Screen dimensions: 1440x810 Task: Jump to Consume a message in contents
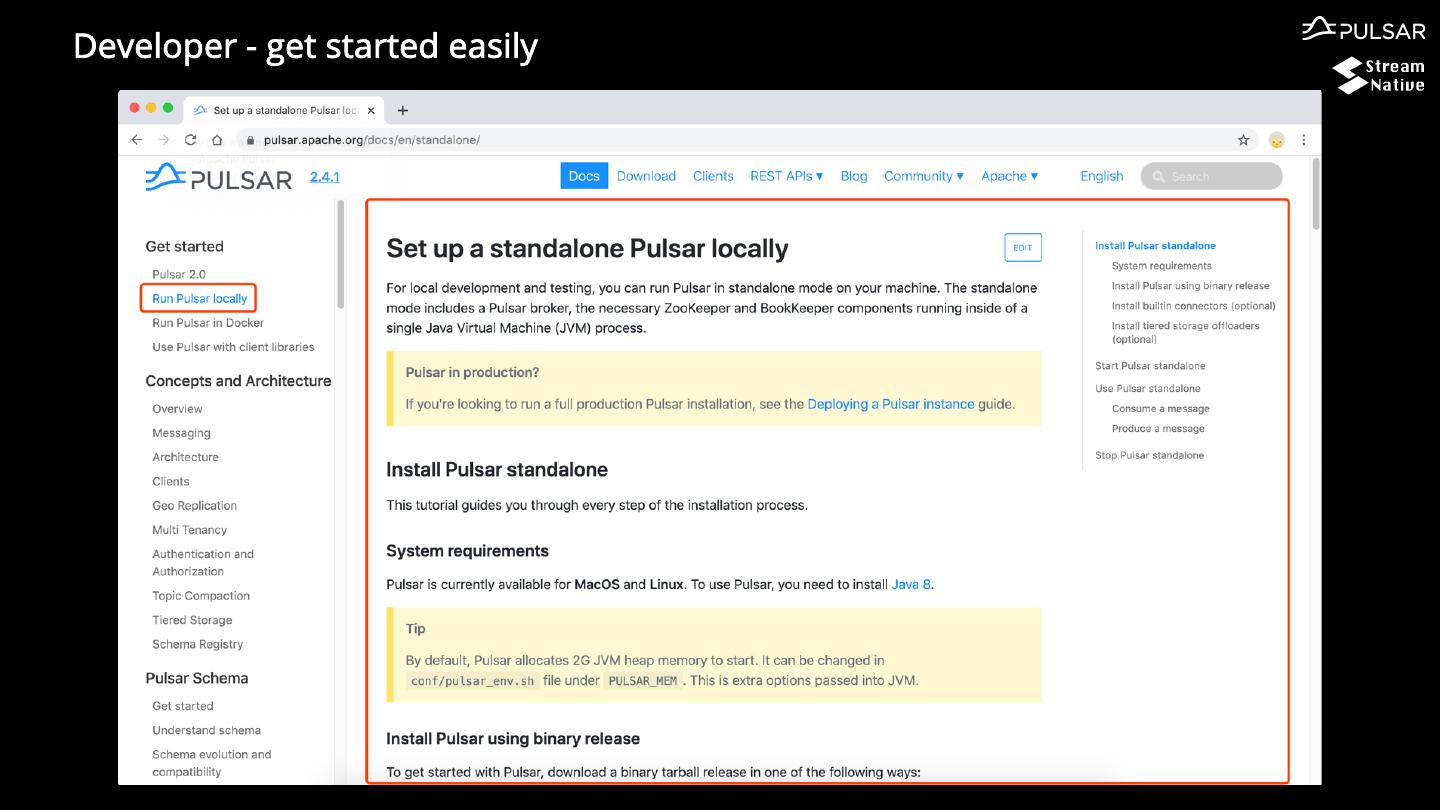[x=1160, y=409]
